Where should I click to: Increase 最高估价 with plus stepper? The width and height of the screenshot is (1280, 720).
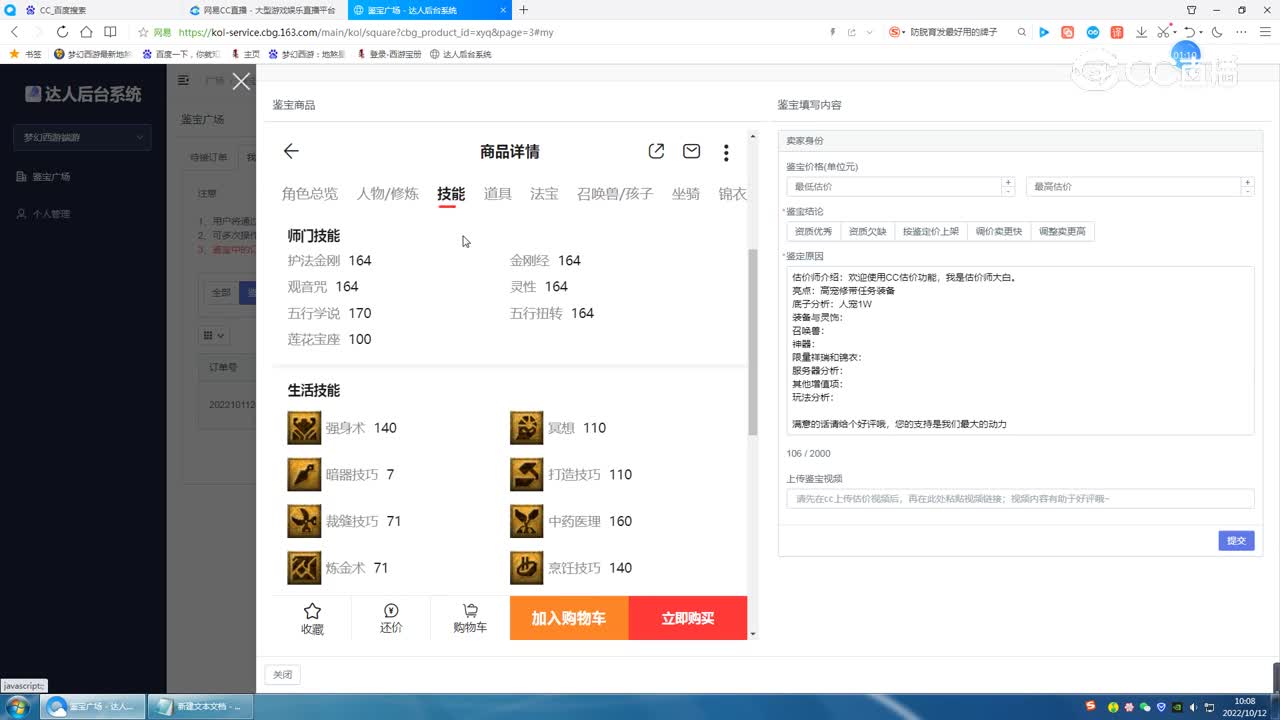[x=1247, y=181]
